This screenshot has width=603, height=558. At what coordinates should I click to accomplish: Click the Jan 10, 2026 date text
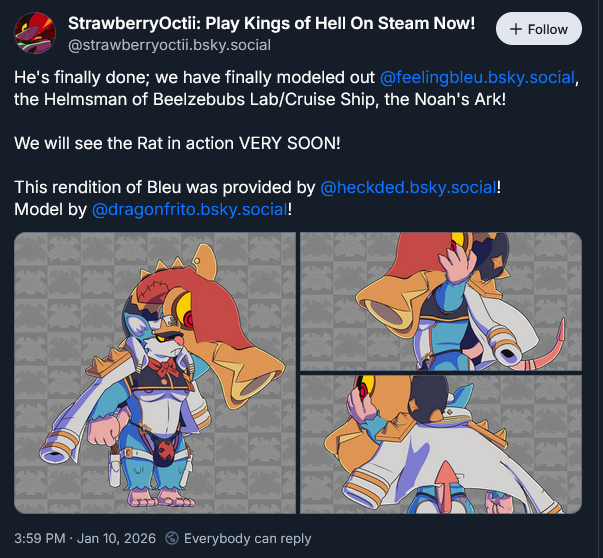coord(116,538)
